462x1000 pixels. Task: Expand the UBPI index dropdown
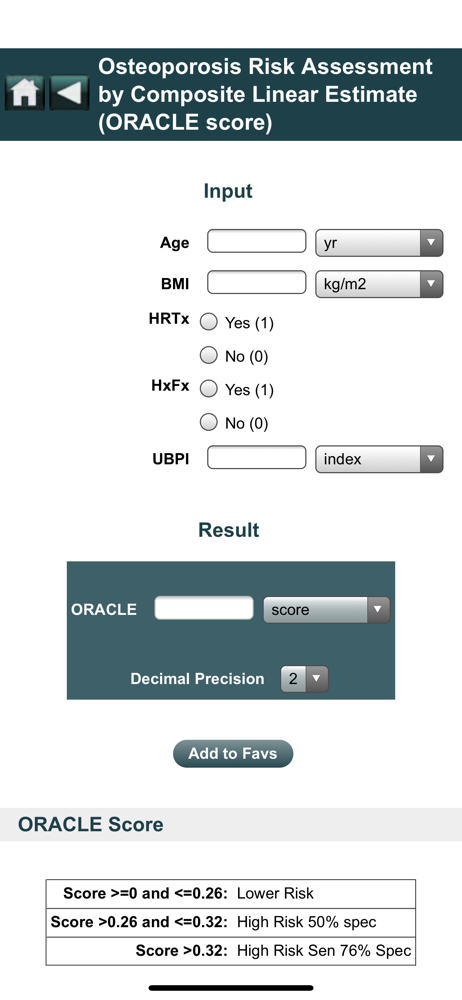pyautogui.click(x=379, y=459)
